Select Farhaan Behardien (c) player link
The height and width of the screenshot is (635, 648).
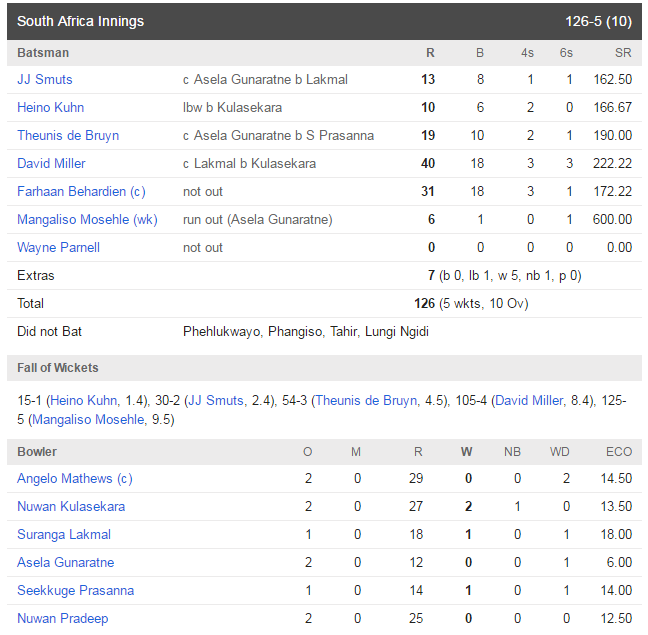coord(81,192)
